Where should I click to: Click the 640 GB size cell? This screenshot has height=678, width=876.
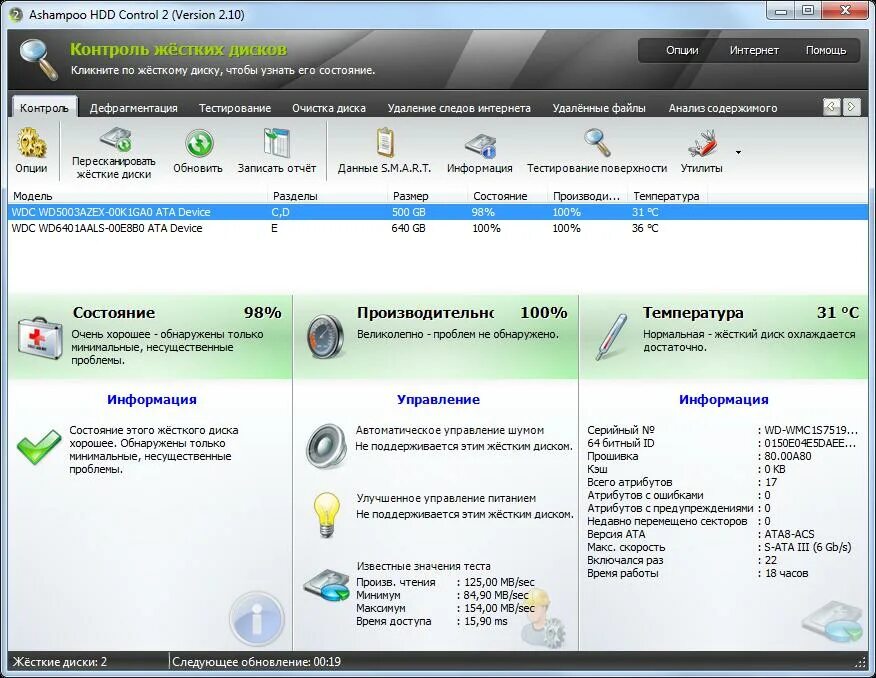[x=408, y=228]
